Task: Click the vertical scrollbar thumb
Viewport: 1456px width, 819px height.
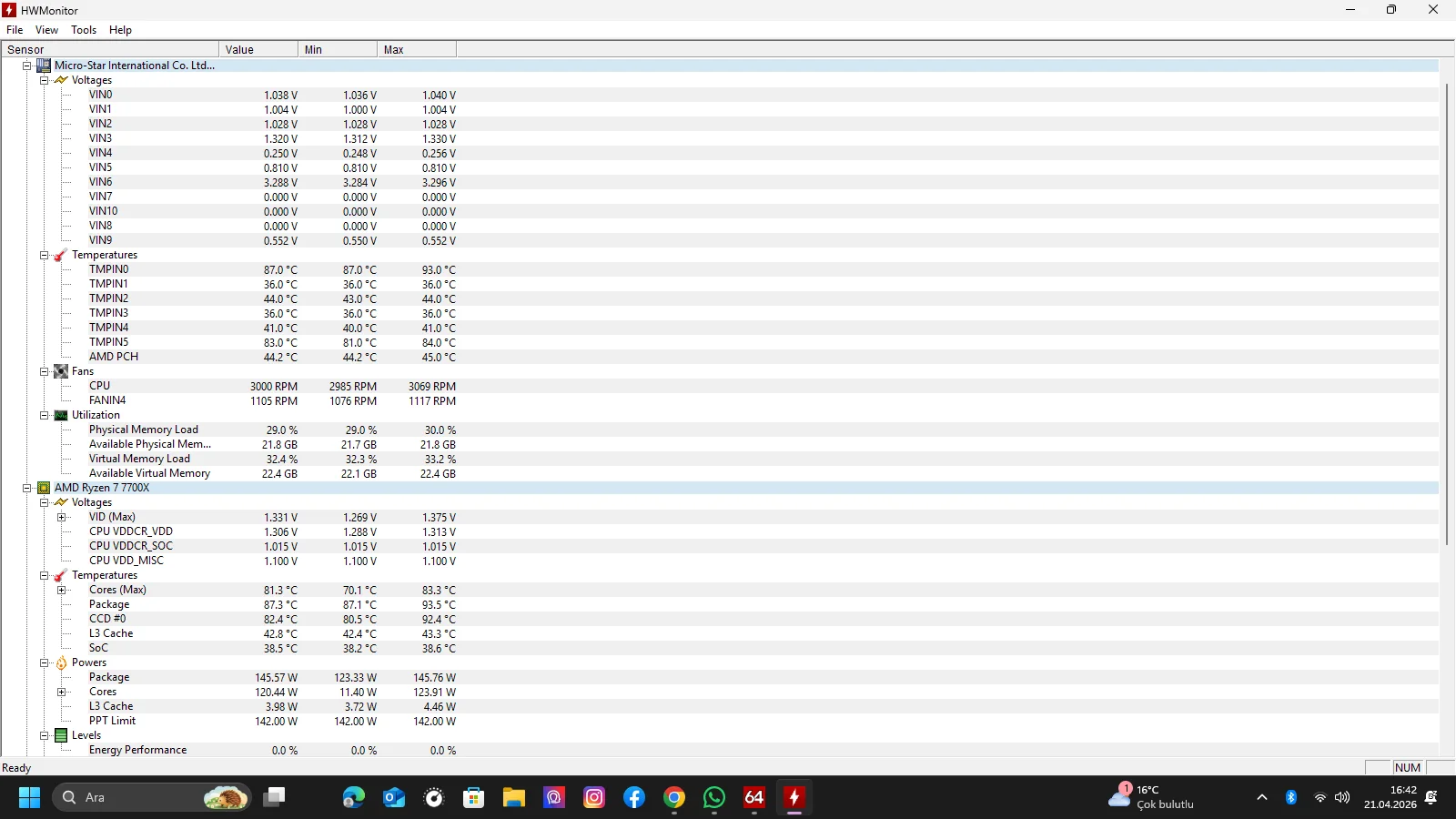Action: click(1447, 314)
